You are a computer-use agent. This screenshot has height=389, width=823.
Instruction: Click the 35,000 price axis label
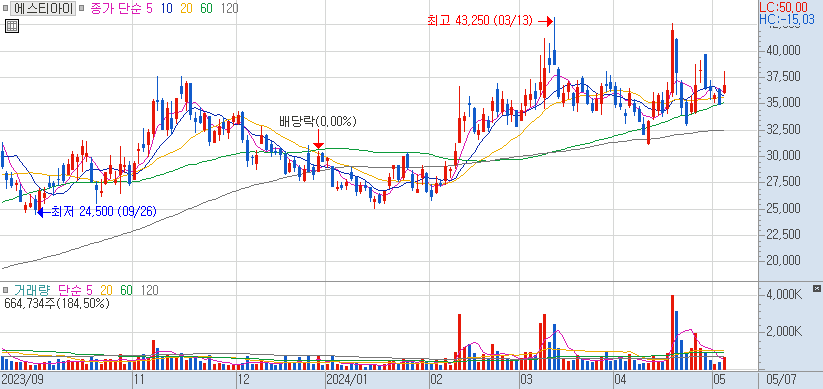783,103
